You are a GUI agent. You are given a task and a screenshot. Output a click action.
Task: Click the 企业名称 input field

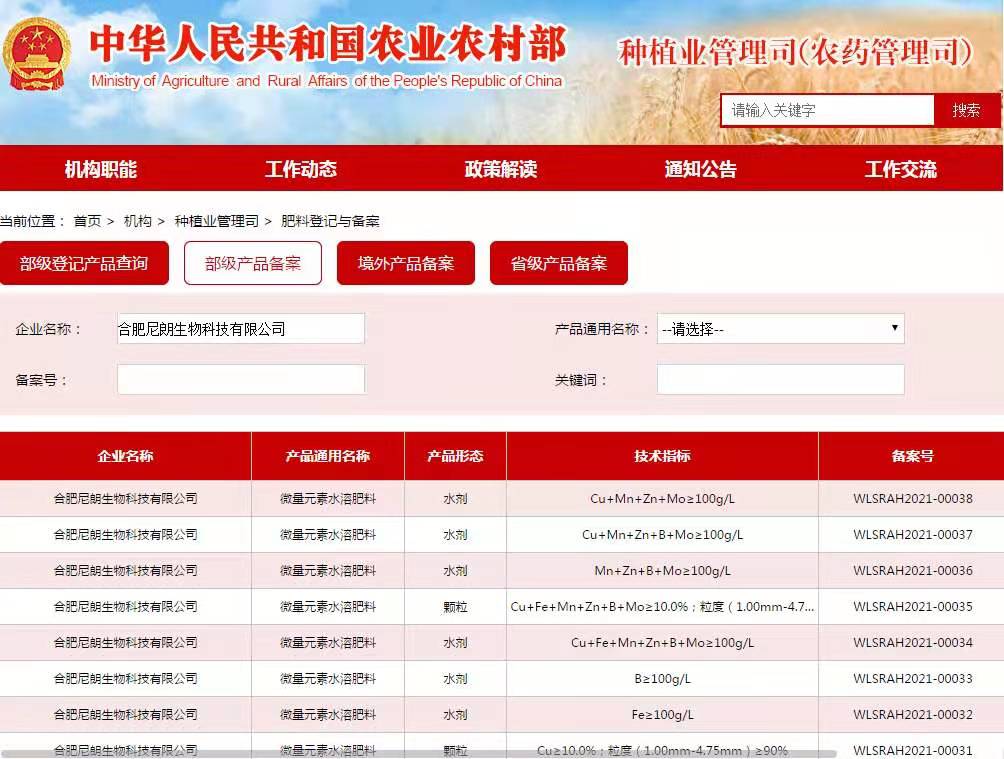pos(240,329)
